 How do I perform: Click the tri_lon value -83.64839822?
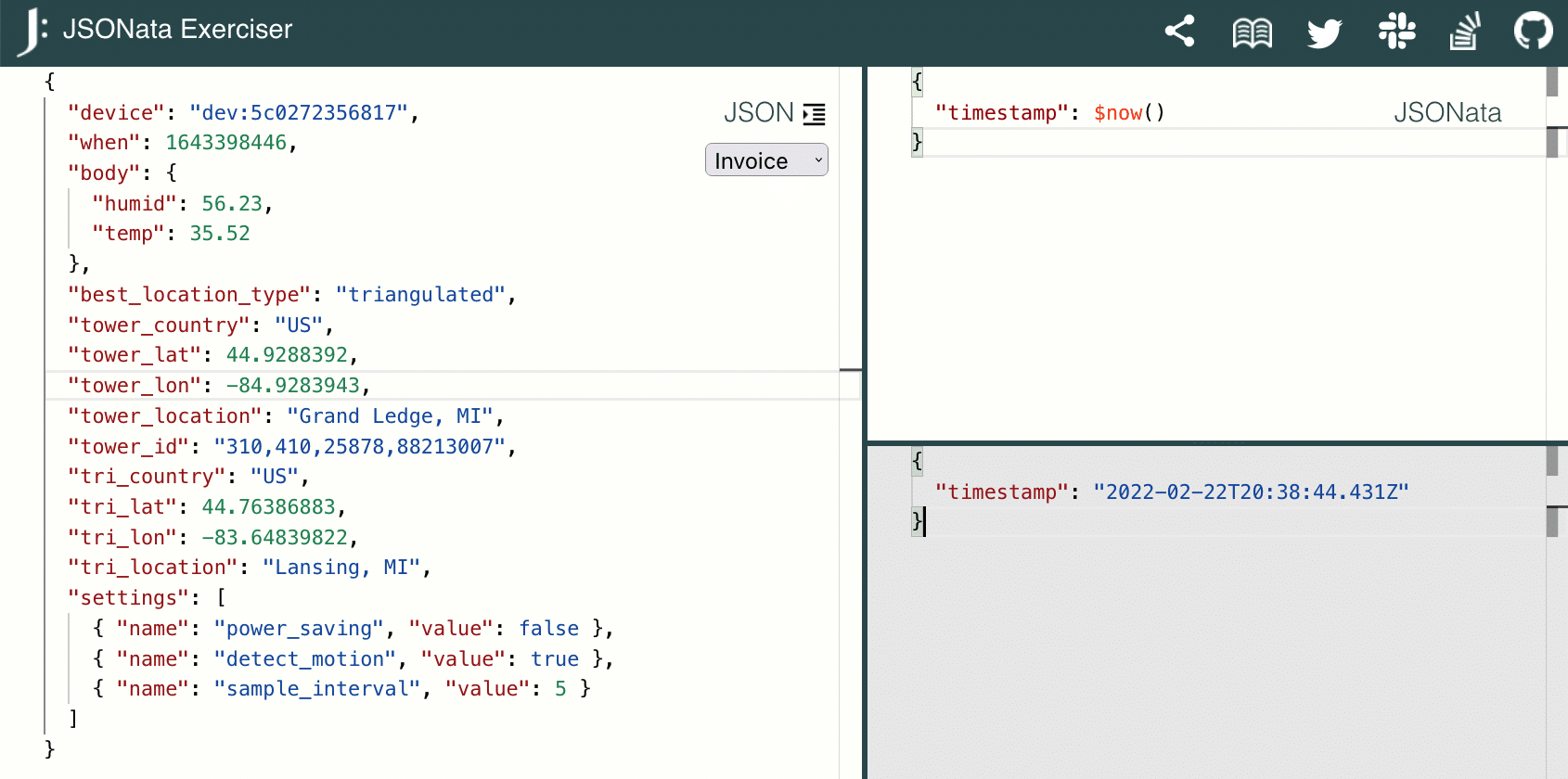(x=275, y=538)
